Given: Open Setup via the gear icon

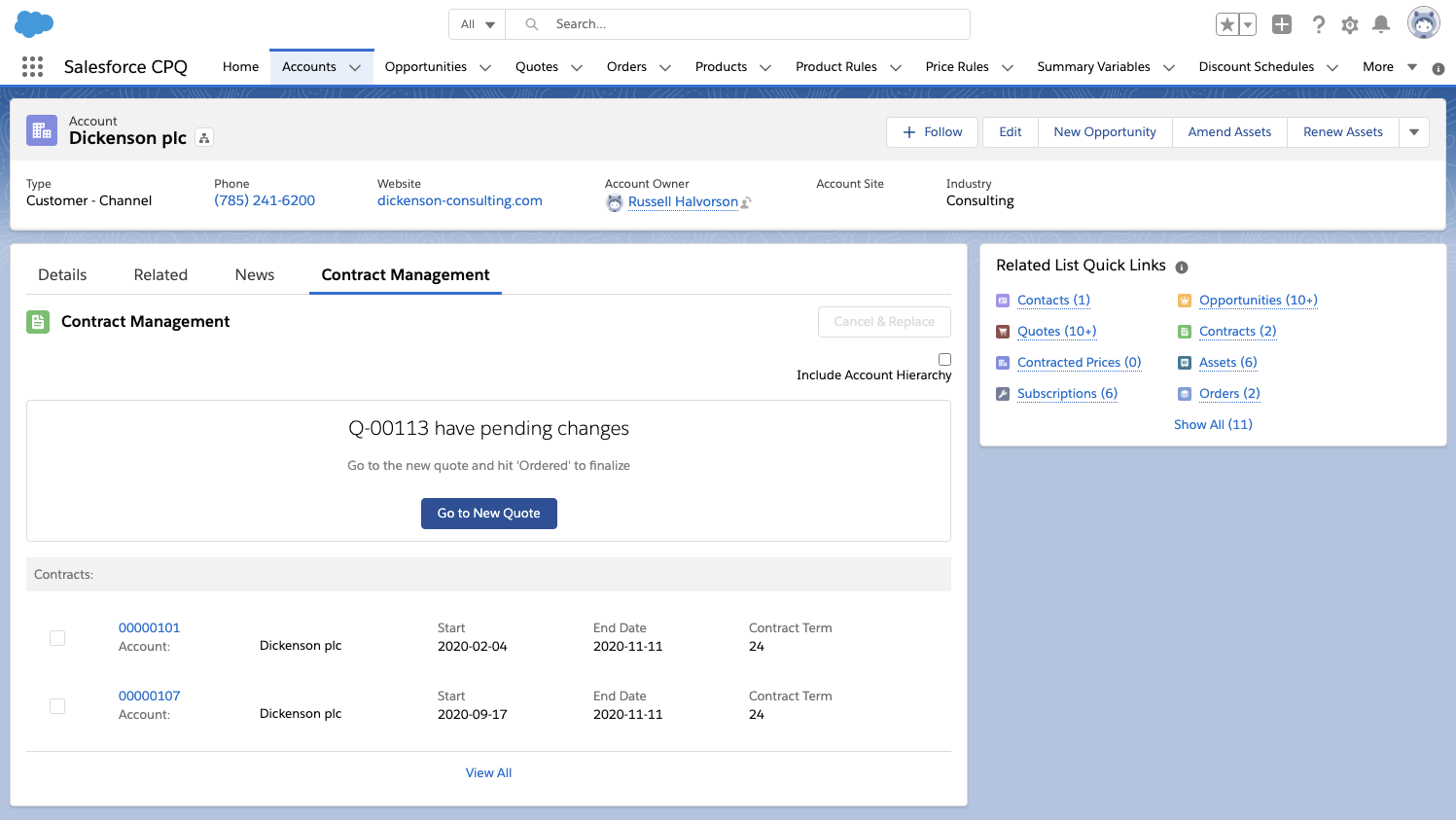Looking at the screenshot, I should [x=1350, y=24].
